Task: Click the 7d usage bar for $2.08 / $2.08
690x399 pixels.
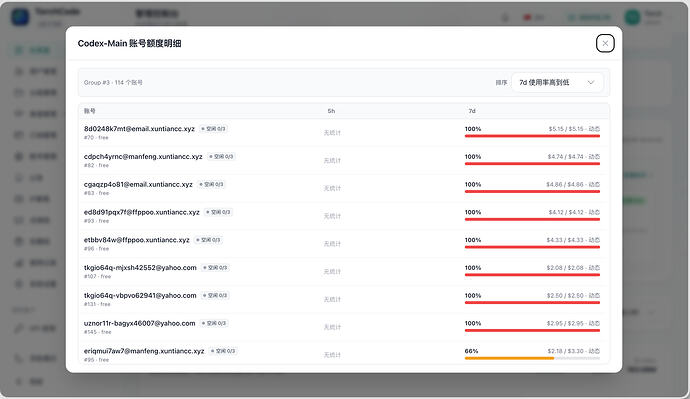Action: [x=532, y=275]
